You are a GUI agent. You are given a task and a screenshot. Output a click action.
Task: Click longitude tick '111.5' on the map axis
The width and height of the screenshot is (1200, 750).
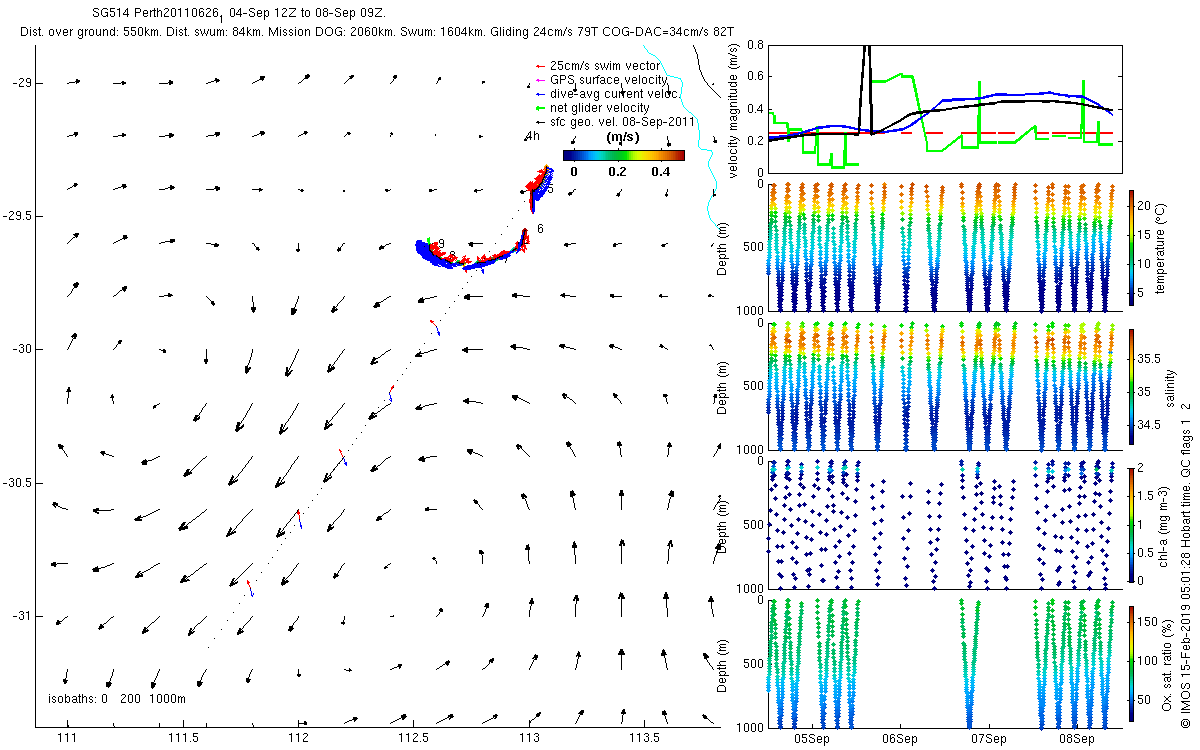coord(183,738)
